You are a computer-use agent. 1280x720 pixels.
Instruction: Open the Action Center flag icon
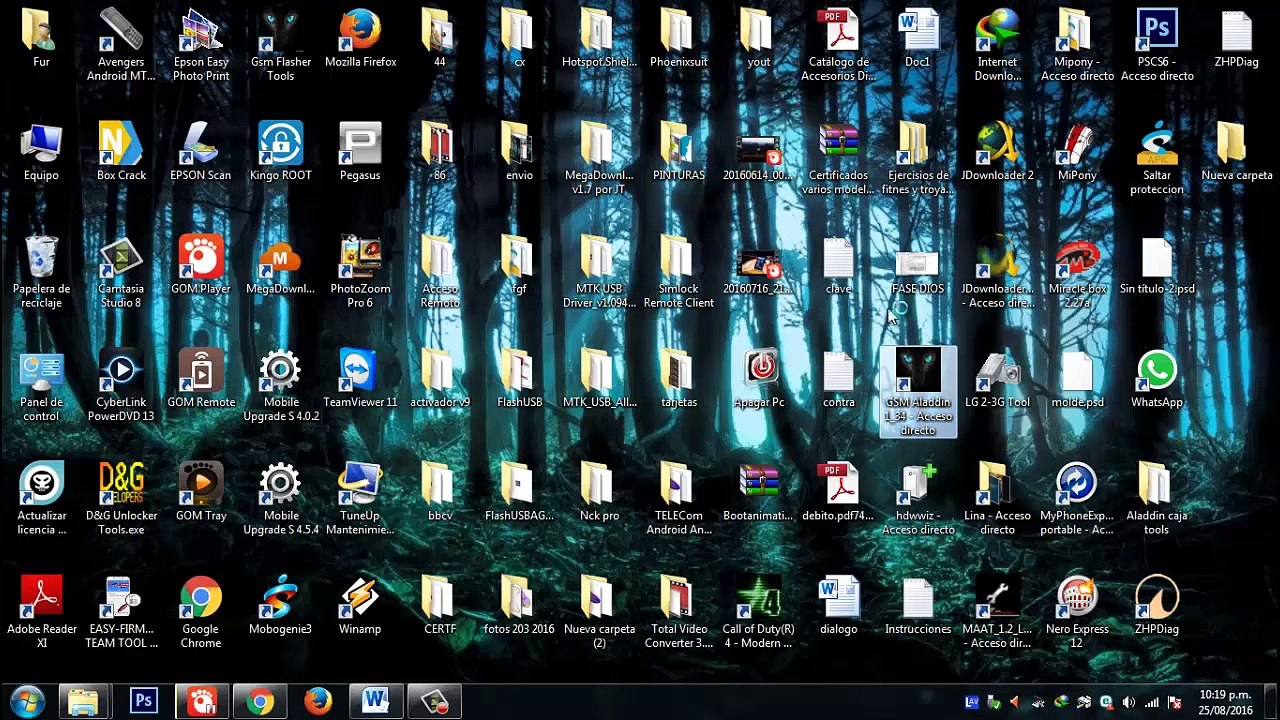pyautogui.click(x=1175, y=702)
